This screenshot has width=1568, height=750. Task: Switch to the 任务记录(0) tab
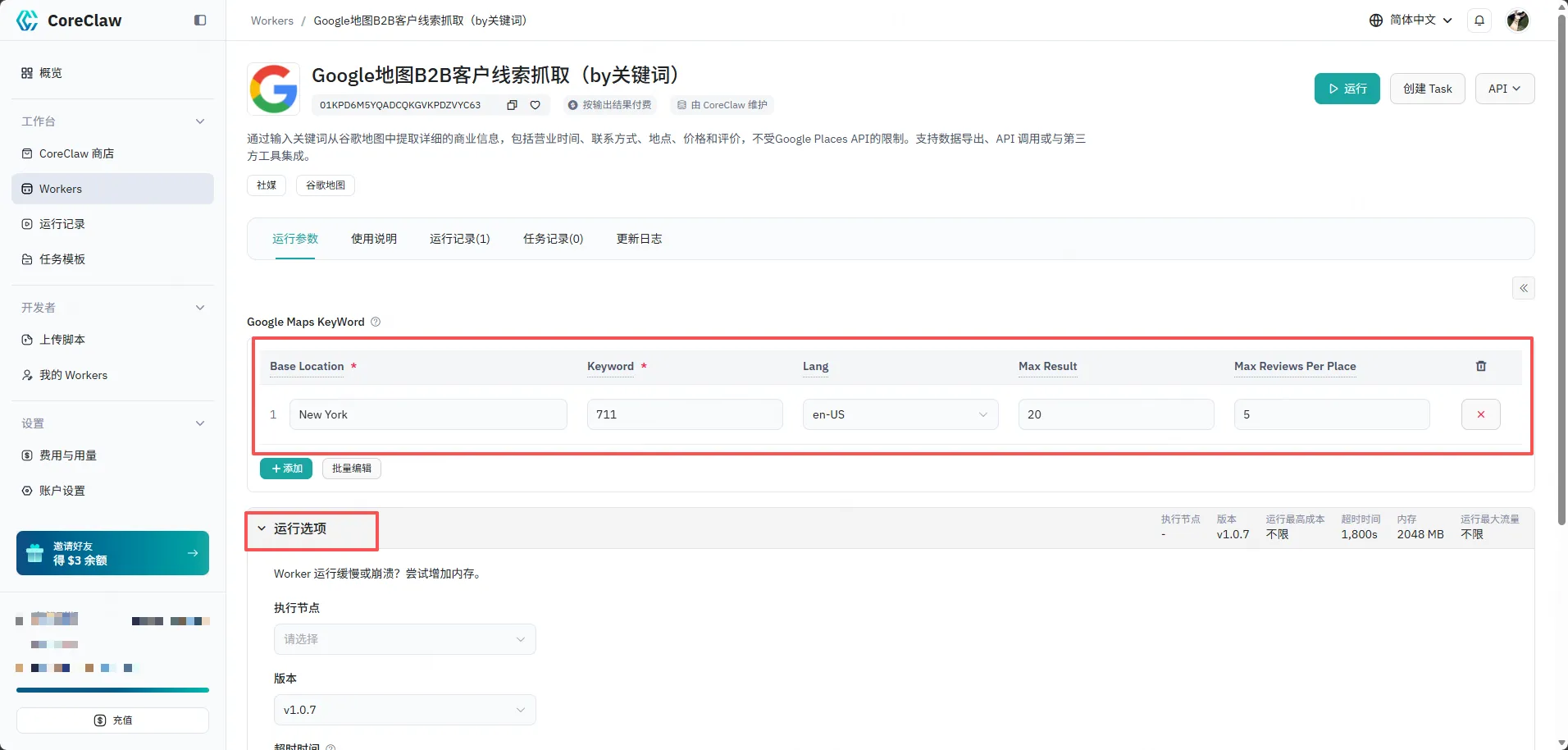tap(554, 239)
